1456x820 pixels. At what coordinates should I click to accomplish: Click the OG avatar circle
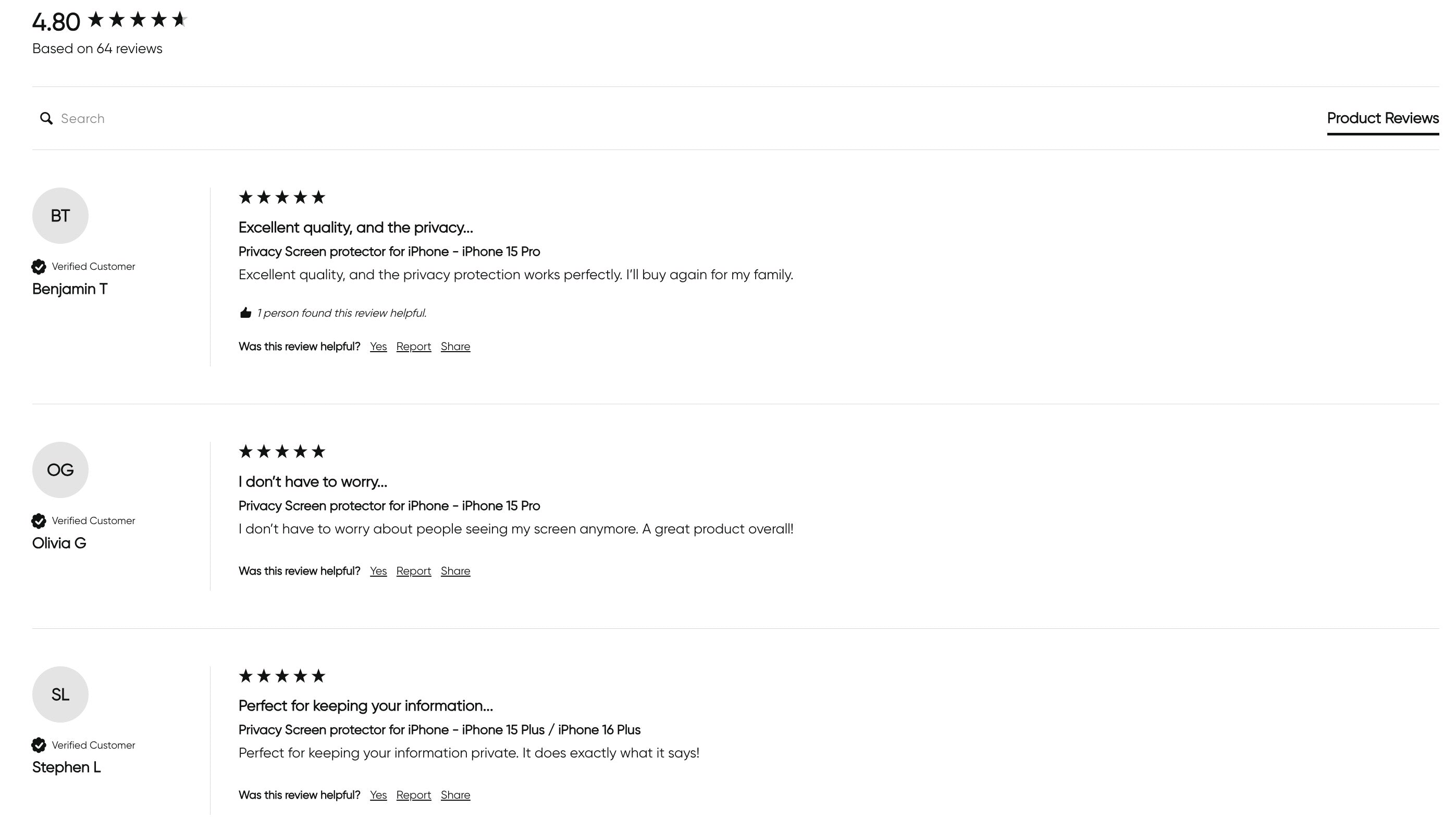60,470
